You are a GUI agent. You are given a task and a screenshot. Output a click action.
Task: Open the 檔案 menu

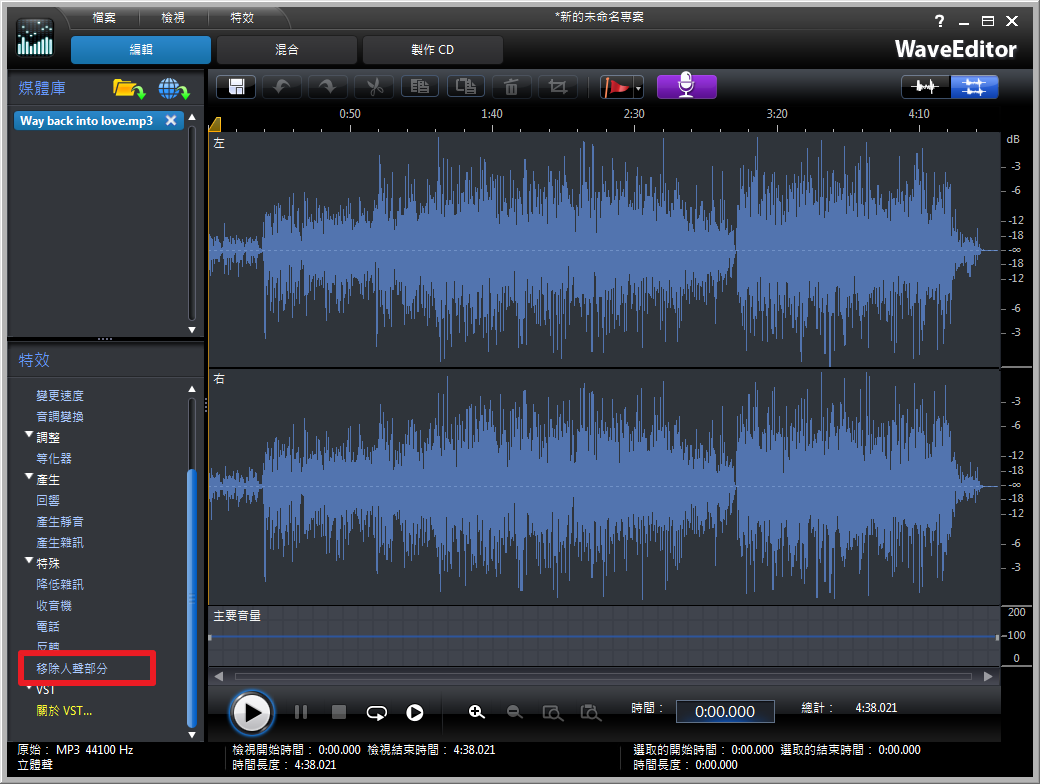(x=104, y=18)
